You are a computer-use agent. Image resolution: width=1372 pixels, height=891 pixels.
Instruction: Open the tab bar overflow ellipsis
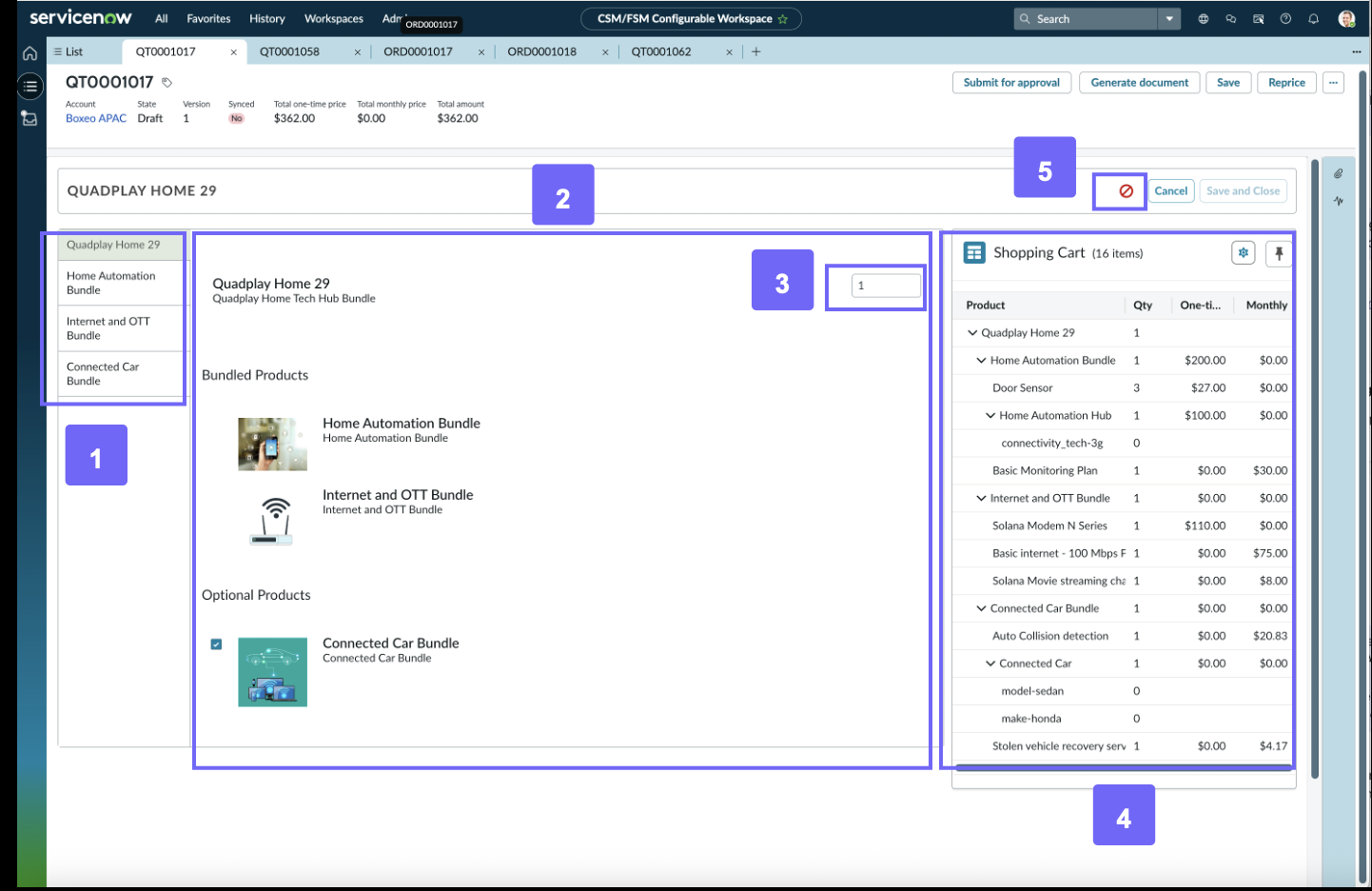(1356, 51)
